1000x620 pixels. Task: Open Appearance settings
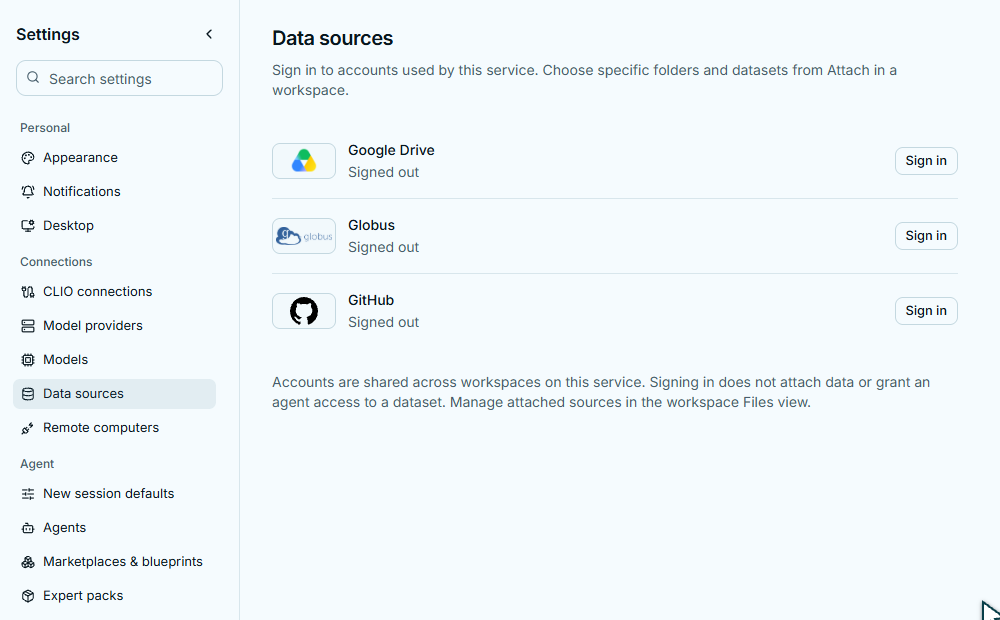click(x=115, y=158)
